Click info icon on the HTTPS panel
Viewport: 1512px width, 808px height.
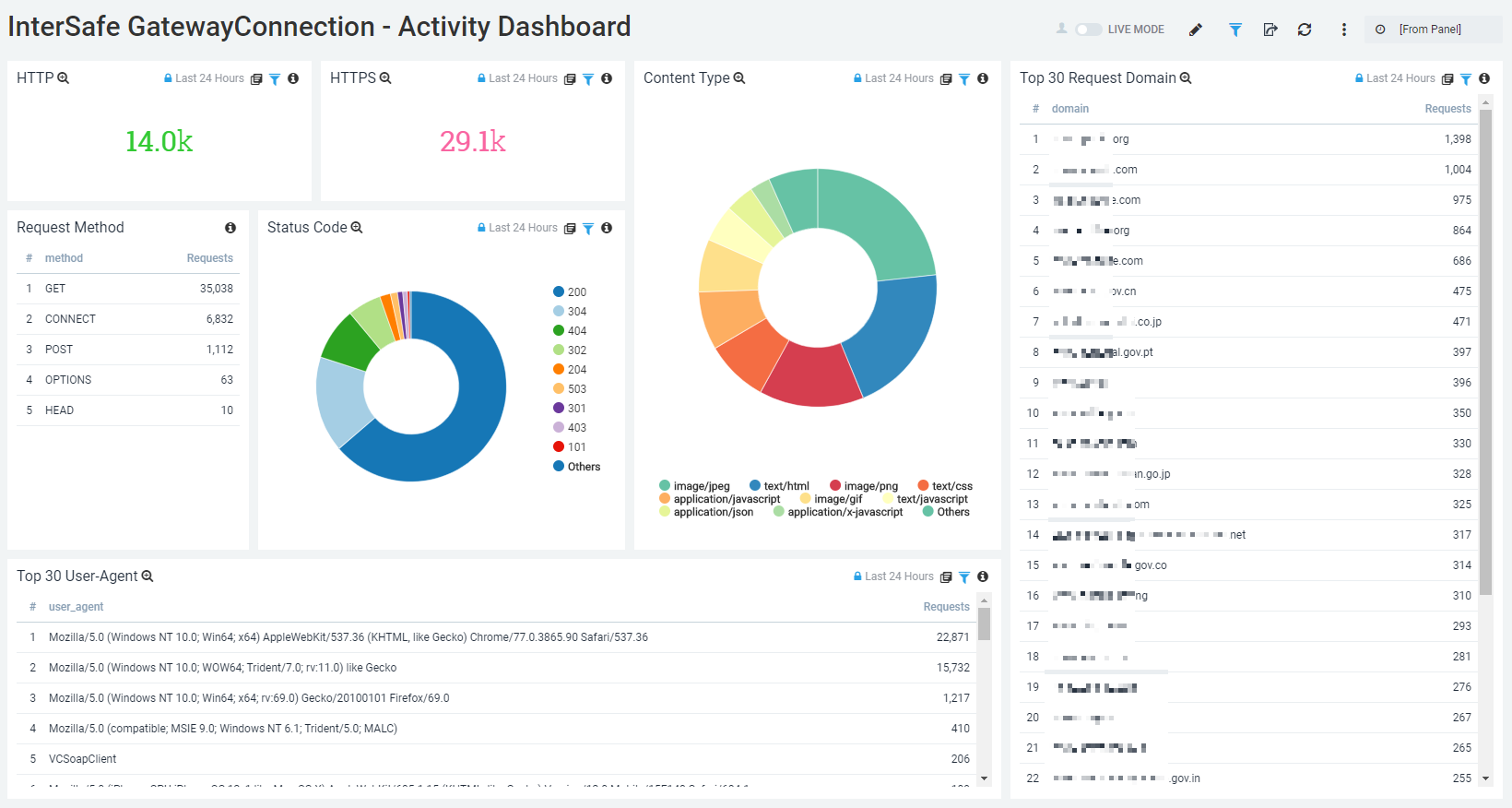coord(607,78)
